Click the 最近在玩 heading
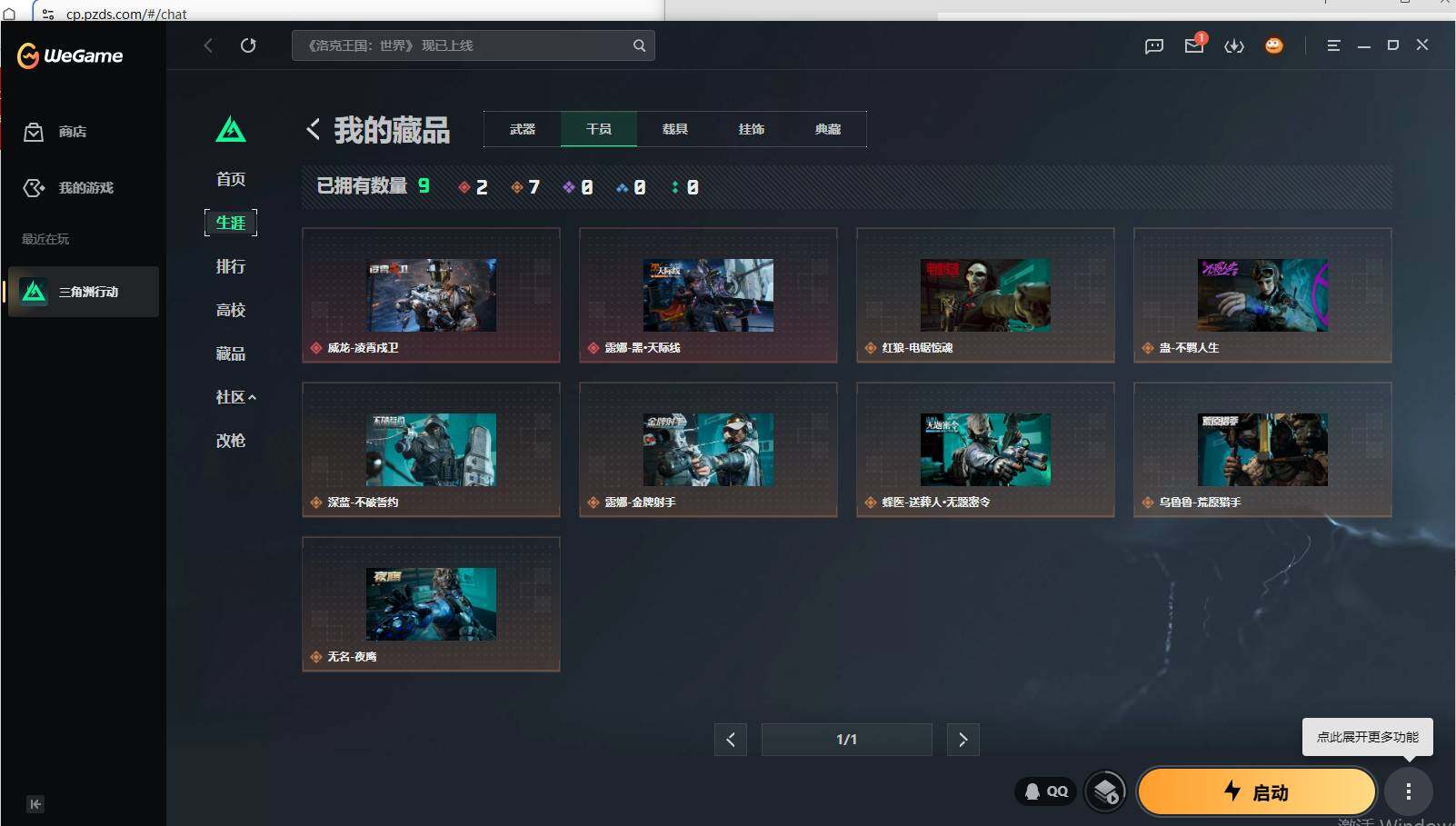The height and width of the screenshot is (826, 1456). tap(45, 239)
